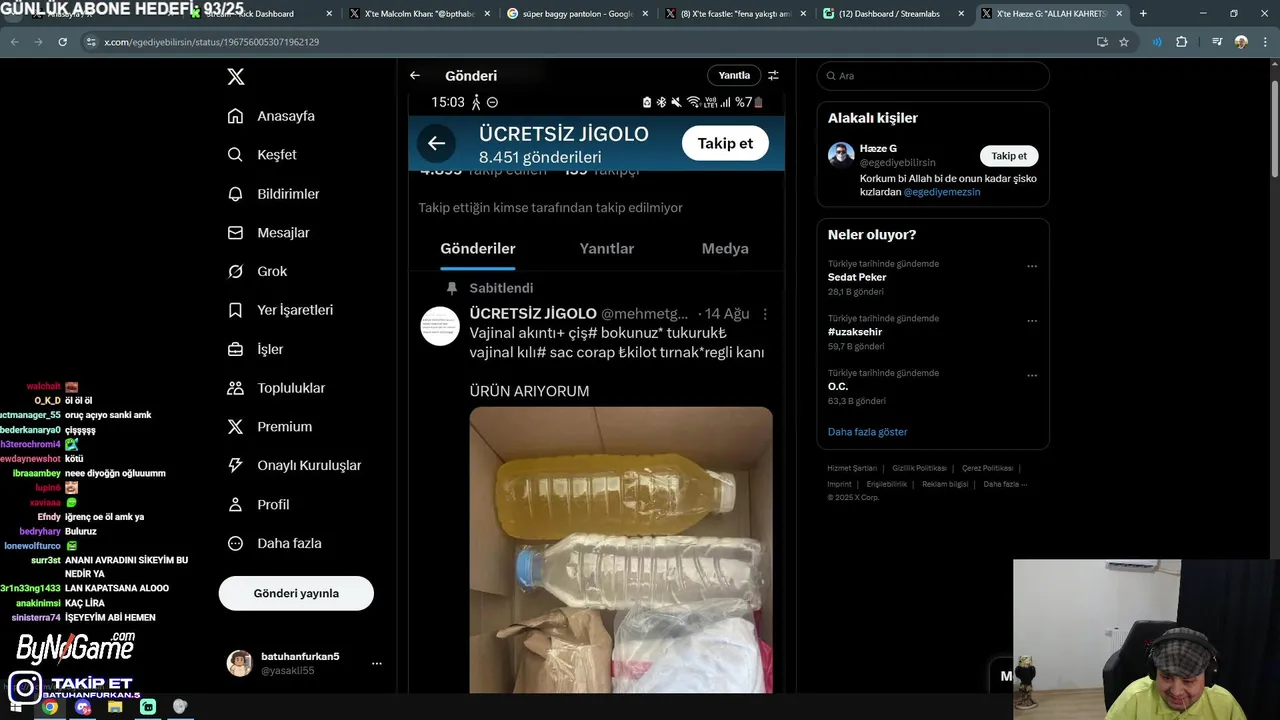Click Daha fazla göster under trends
1280x720 pixels.
point(868,432)
